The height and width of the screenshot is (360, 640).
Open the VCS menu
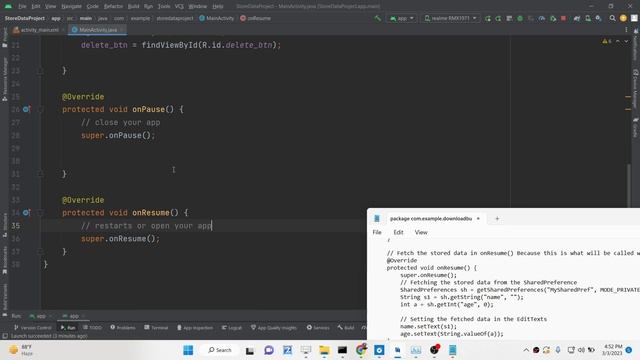(x=179, y=7)
